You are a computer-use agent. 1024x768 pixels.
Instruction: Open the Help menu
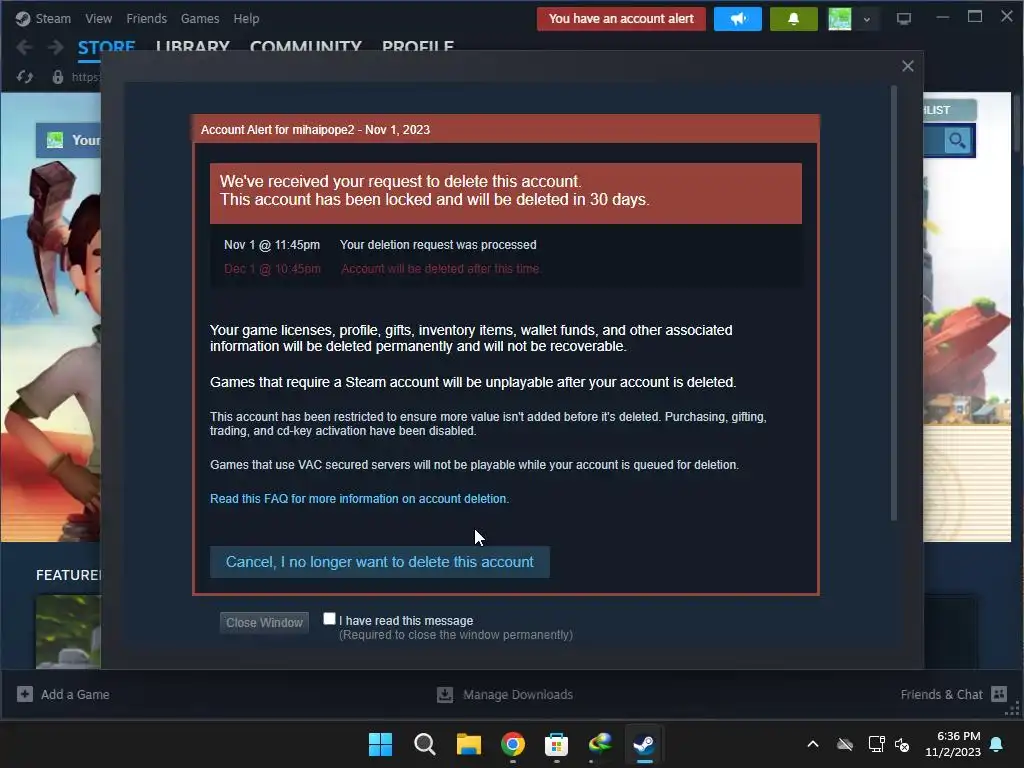[246, 19]
